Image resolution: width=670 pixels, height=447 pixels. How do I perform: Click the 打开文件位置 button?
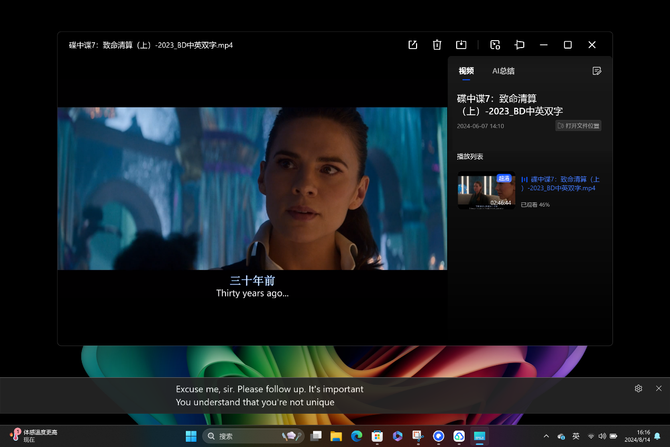pos(578,126)
